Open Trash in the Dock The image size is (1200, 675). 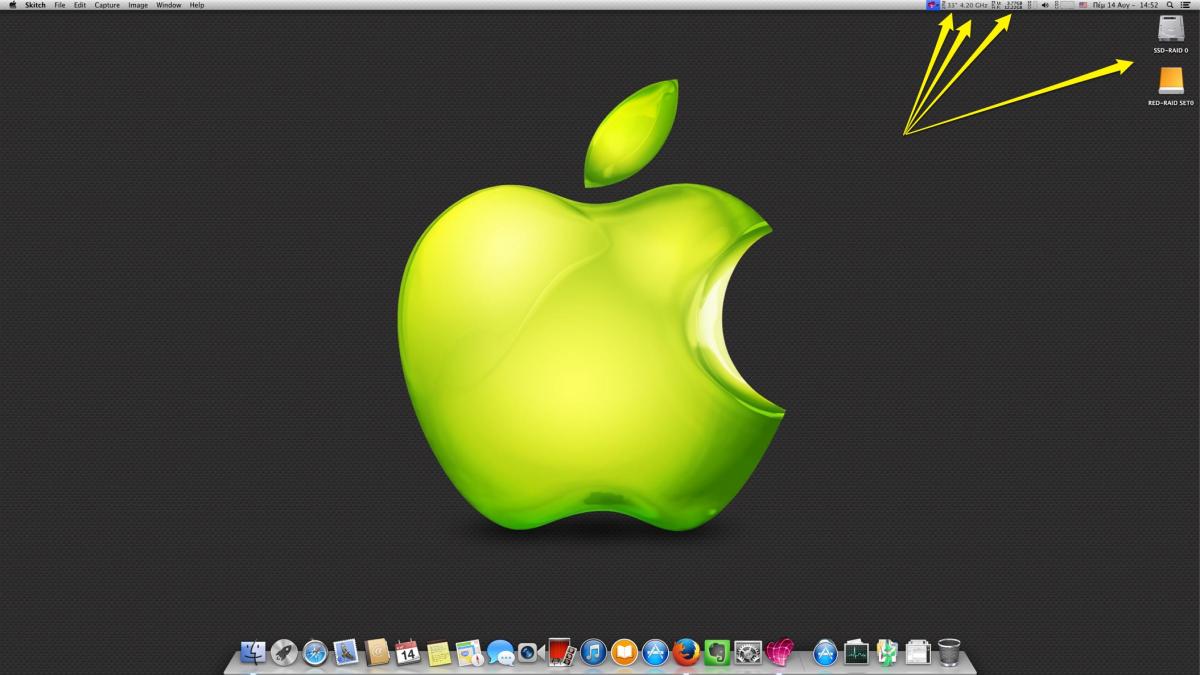pos(949,653)
